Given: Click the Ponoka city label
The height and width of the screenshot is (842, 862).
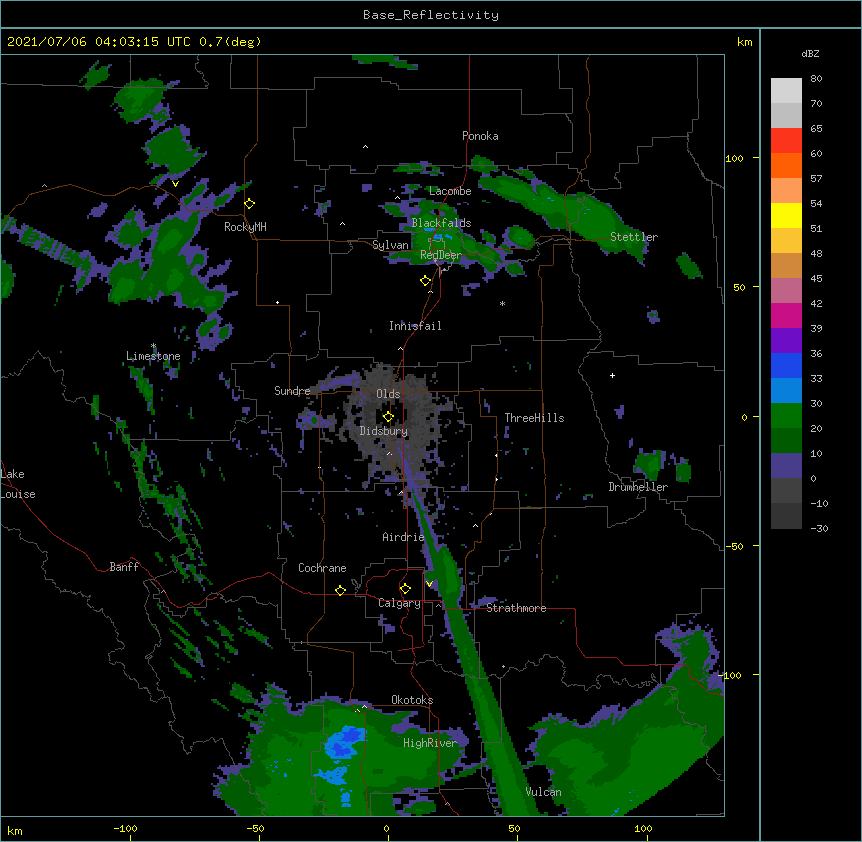Looking at the screenshot, I should [x=480, y=136].
